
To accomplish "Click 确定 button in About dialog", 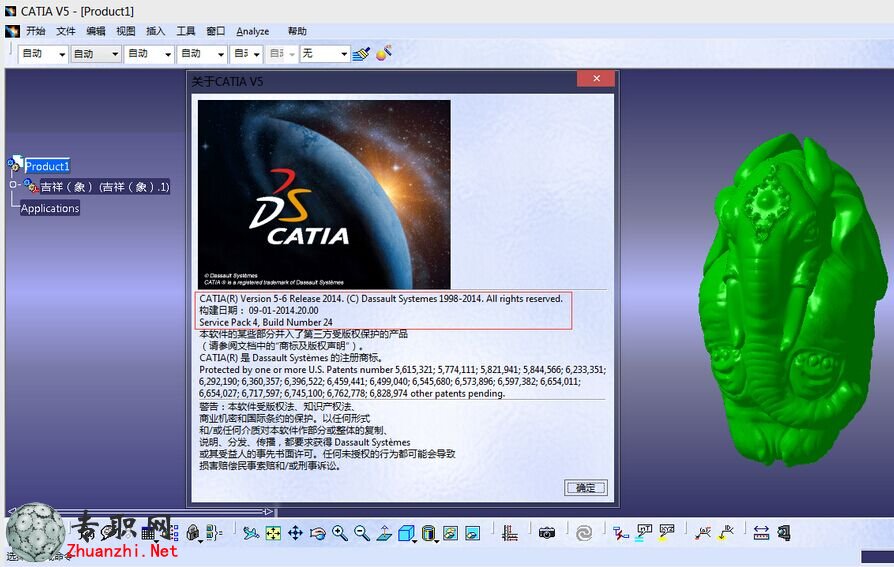I will coord(586,488).
